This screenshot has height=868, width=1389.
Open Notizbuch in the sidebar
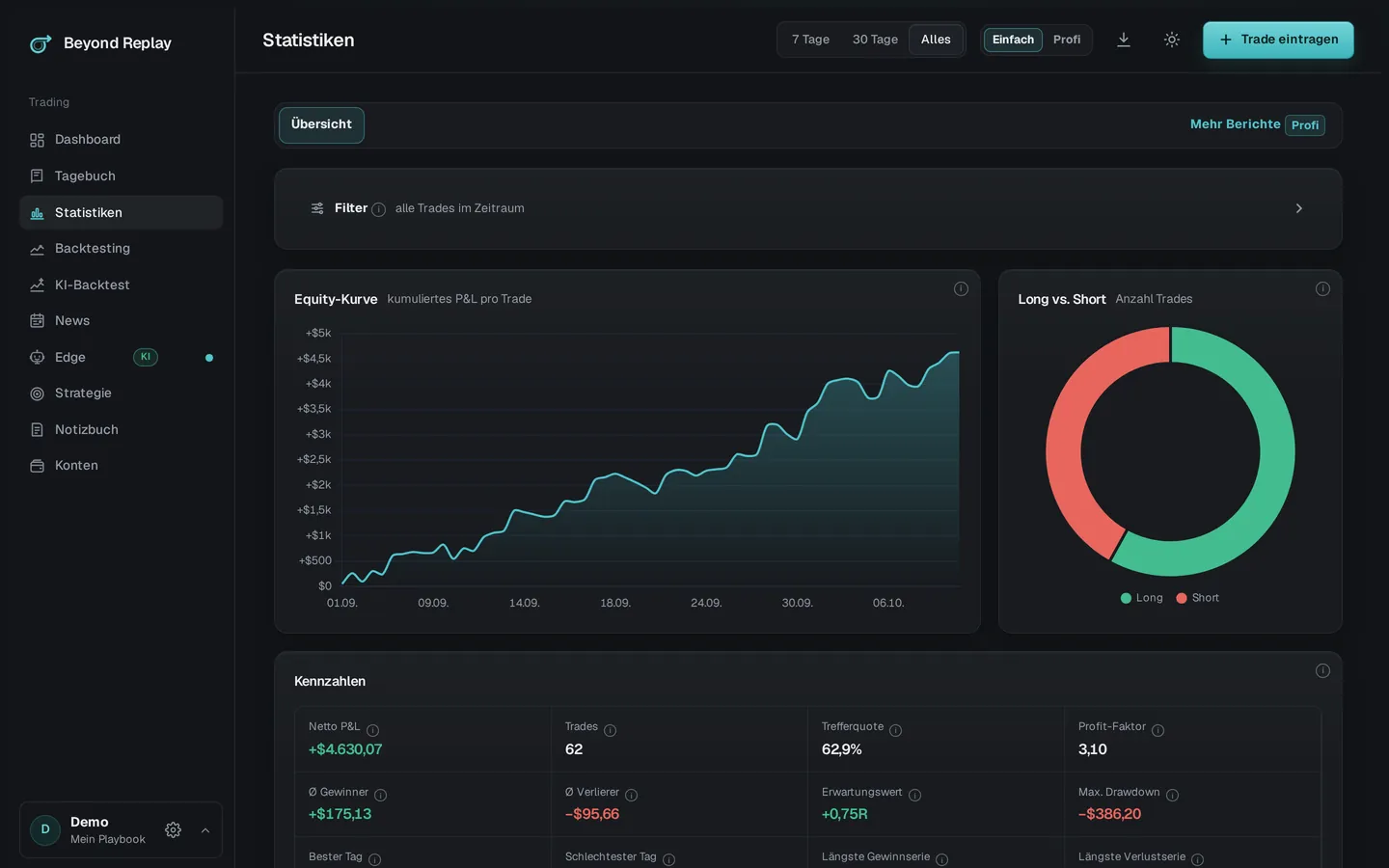click(x=121, y=429)
